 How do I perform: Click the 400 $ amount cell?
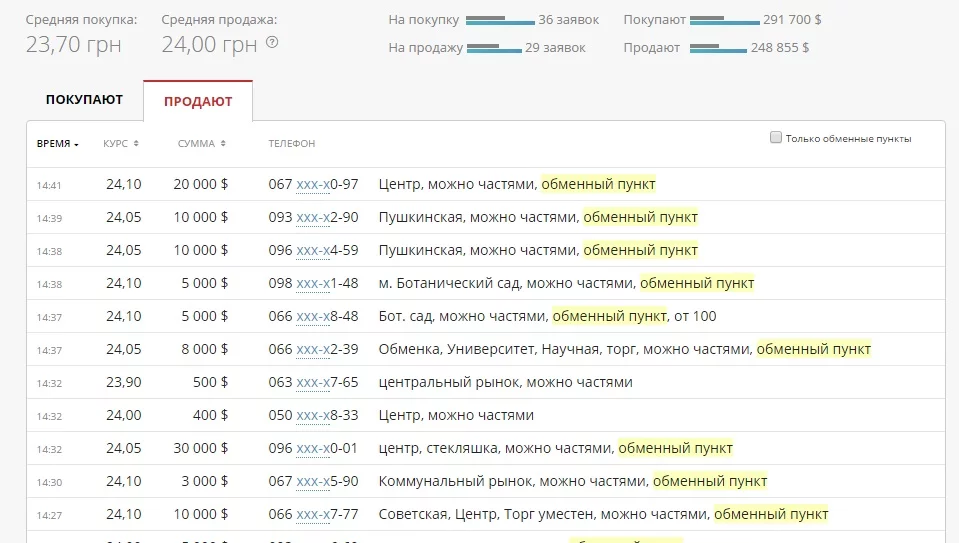click(x=210, y=415)
